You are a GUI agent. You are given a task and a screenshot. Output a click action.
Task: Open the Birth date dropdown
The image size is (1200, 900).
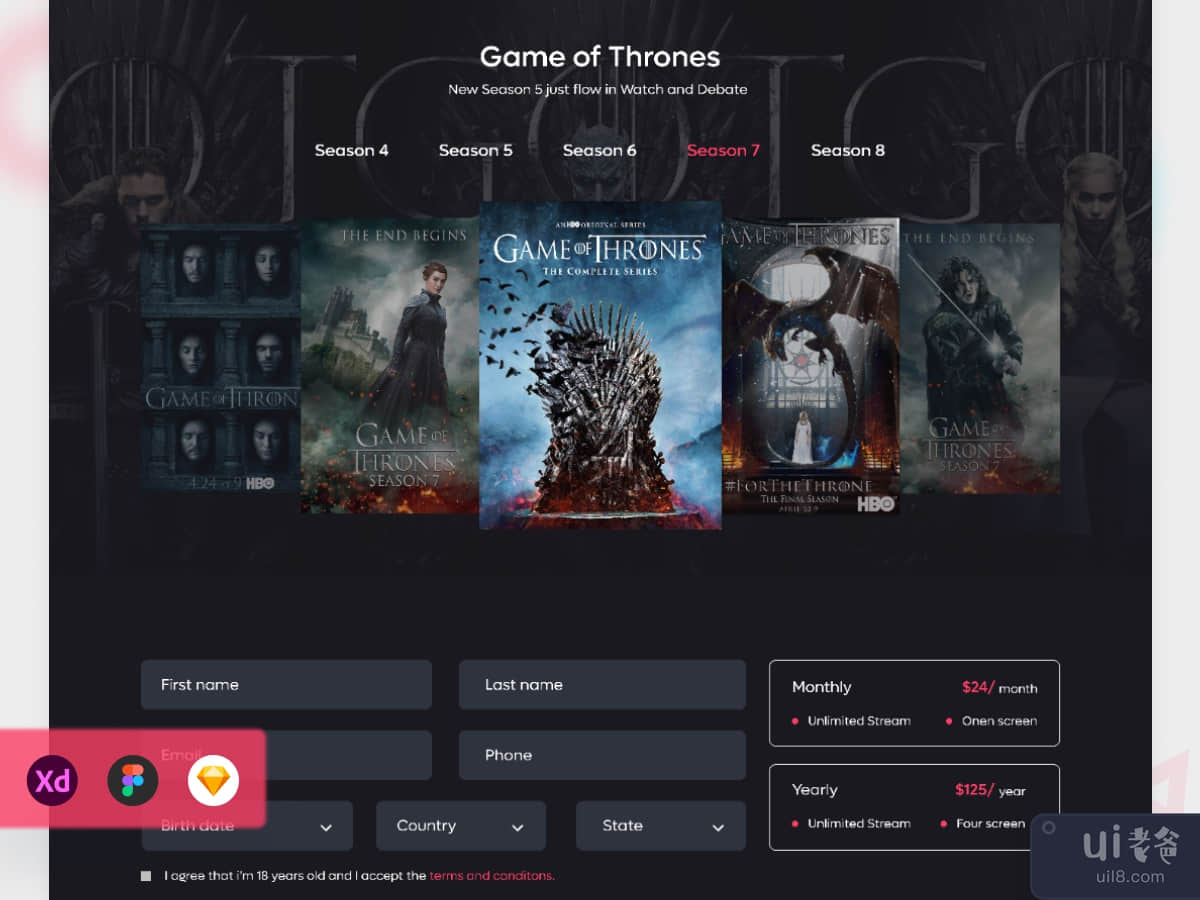click(247, 826)
